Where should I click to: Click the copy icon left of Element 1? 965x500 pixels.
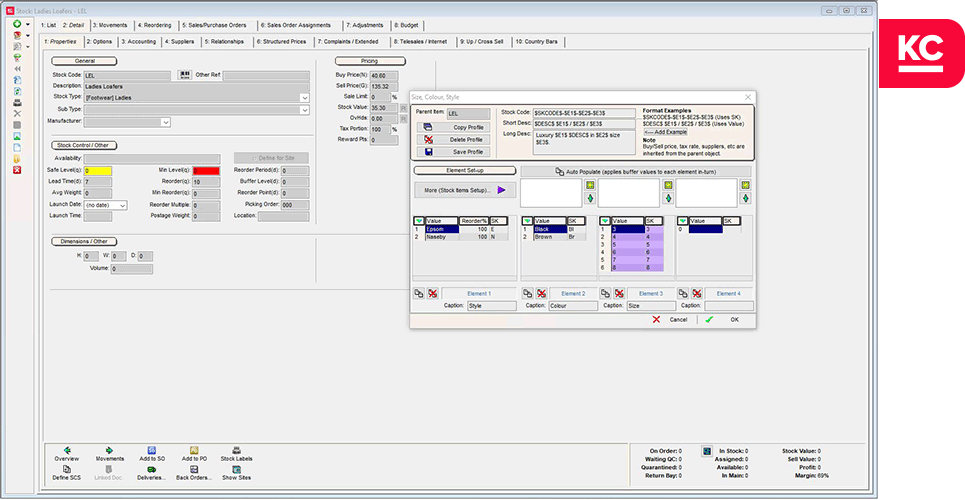[x=418, y=294]
